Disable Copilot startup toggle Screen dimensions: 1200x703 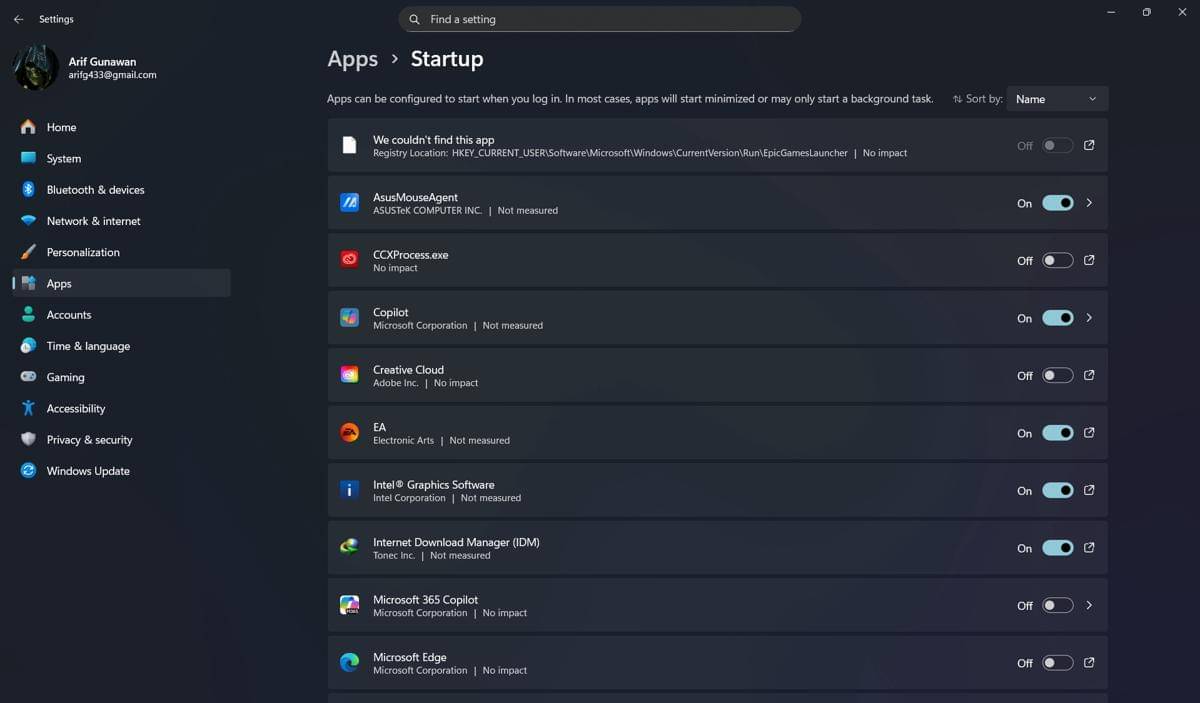(1057, 318)
